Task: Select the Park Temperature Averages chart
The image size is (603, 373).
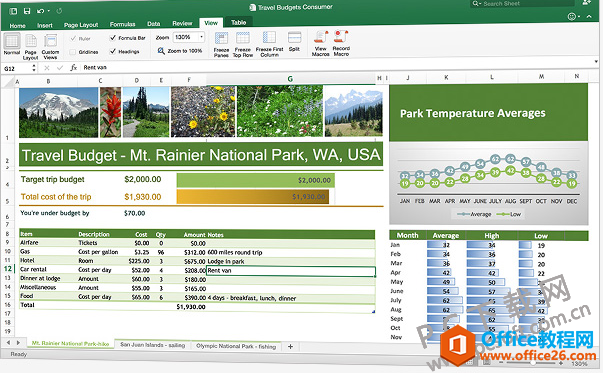Action: tap(488, 154)
